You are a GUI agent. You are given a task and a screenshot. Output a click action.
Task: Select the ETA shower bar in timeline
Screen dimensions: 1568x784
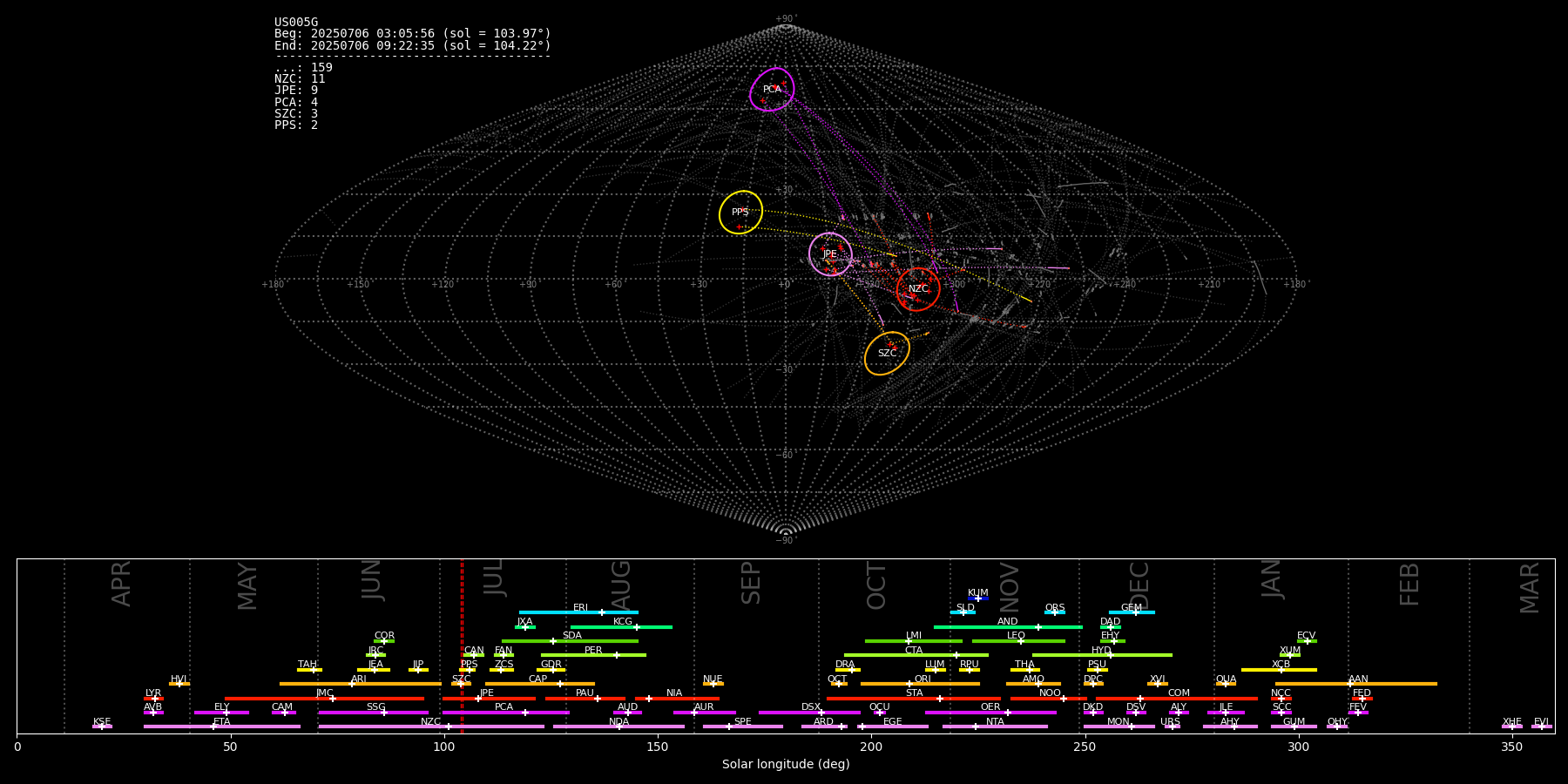(x=222, y=727)
